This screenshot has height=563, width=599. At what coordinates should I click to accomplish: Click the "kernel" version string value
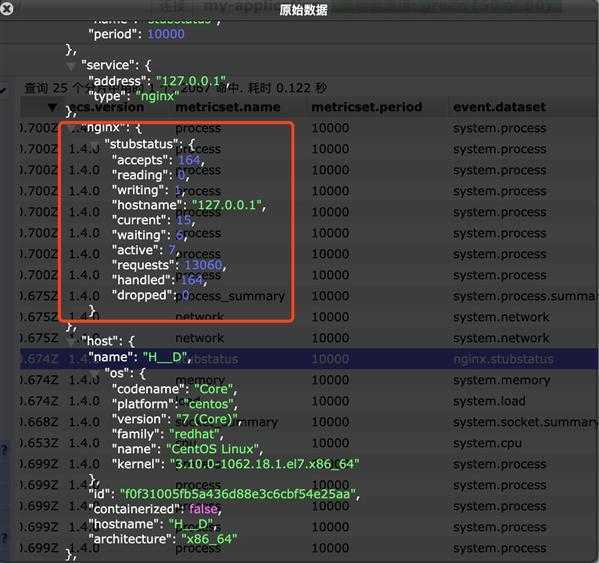(x=265, y=464)
